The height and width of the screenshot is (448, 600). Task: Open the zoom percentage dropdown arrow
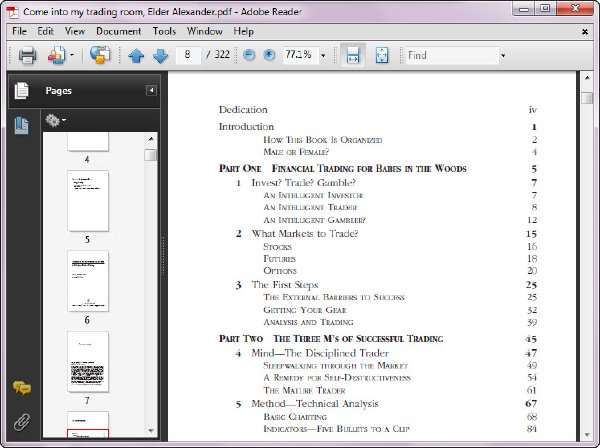[323, 56]
